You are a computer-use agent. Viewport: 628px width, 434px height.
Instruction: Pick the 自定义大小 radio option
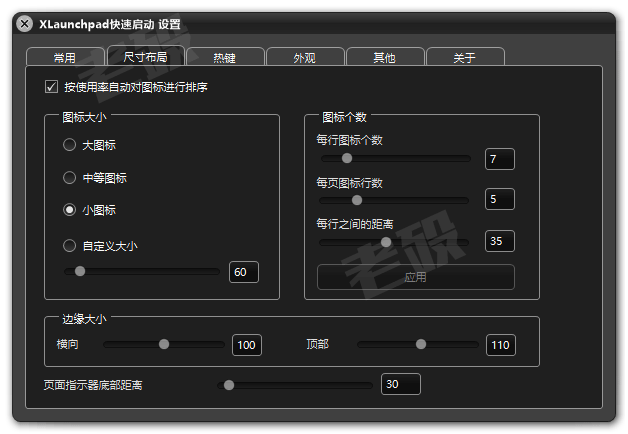(x=69, y=245)
